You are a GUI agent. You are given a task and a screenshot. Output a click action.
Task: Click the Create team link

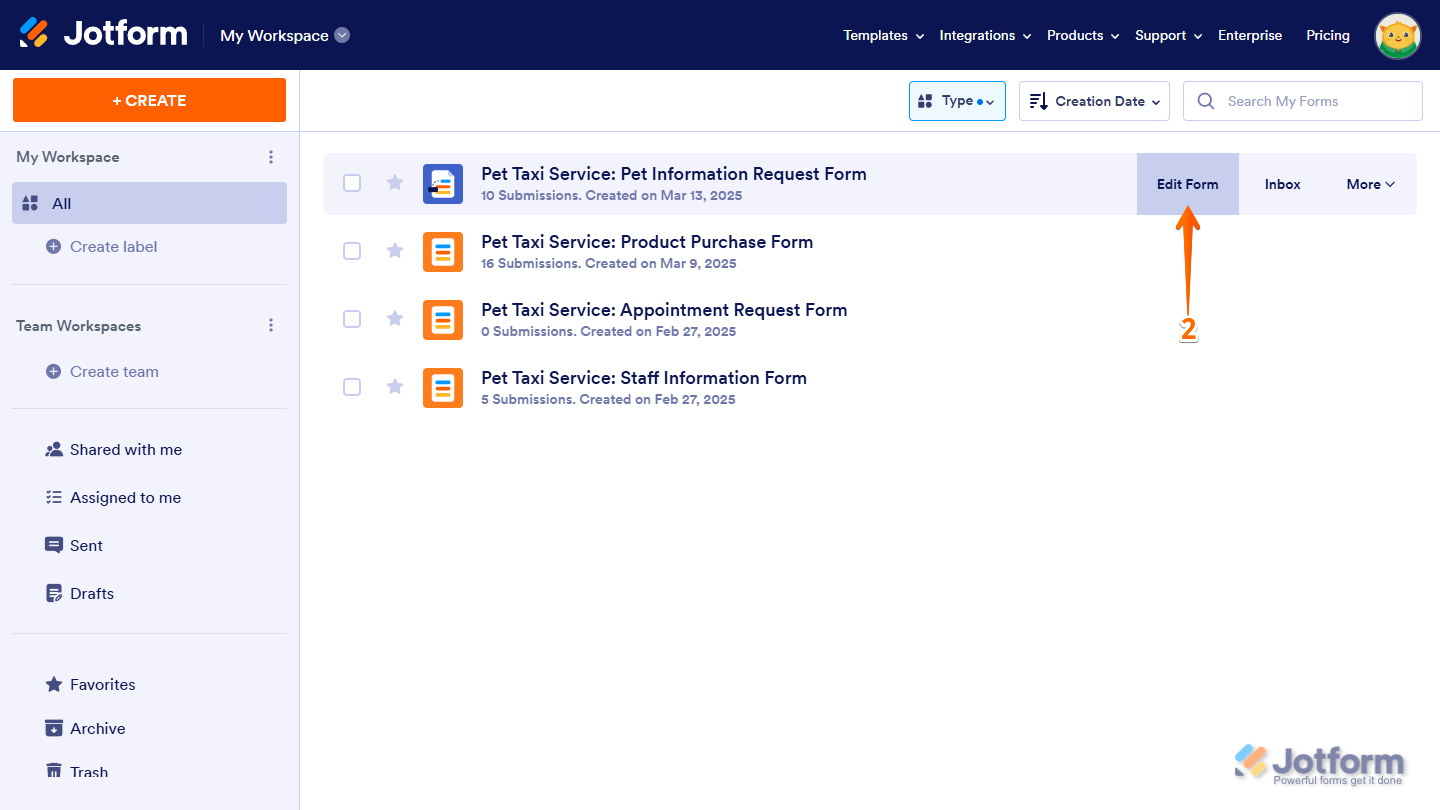[114, 372]
